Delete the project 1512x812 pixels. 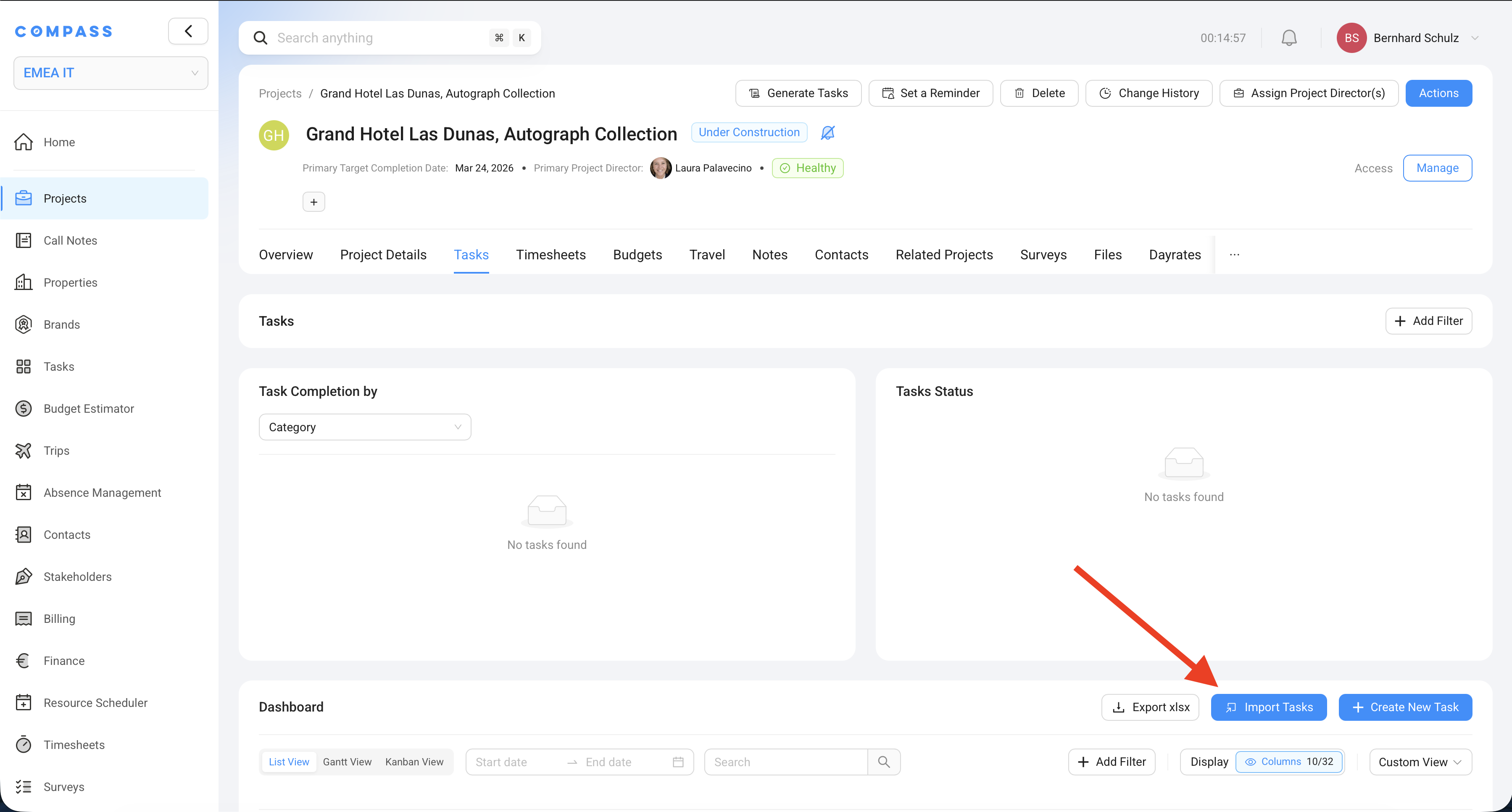(x=1039, y=93)
